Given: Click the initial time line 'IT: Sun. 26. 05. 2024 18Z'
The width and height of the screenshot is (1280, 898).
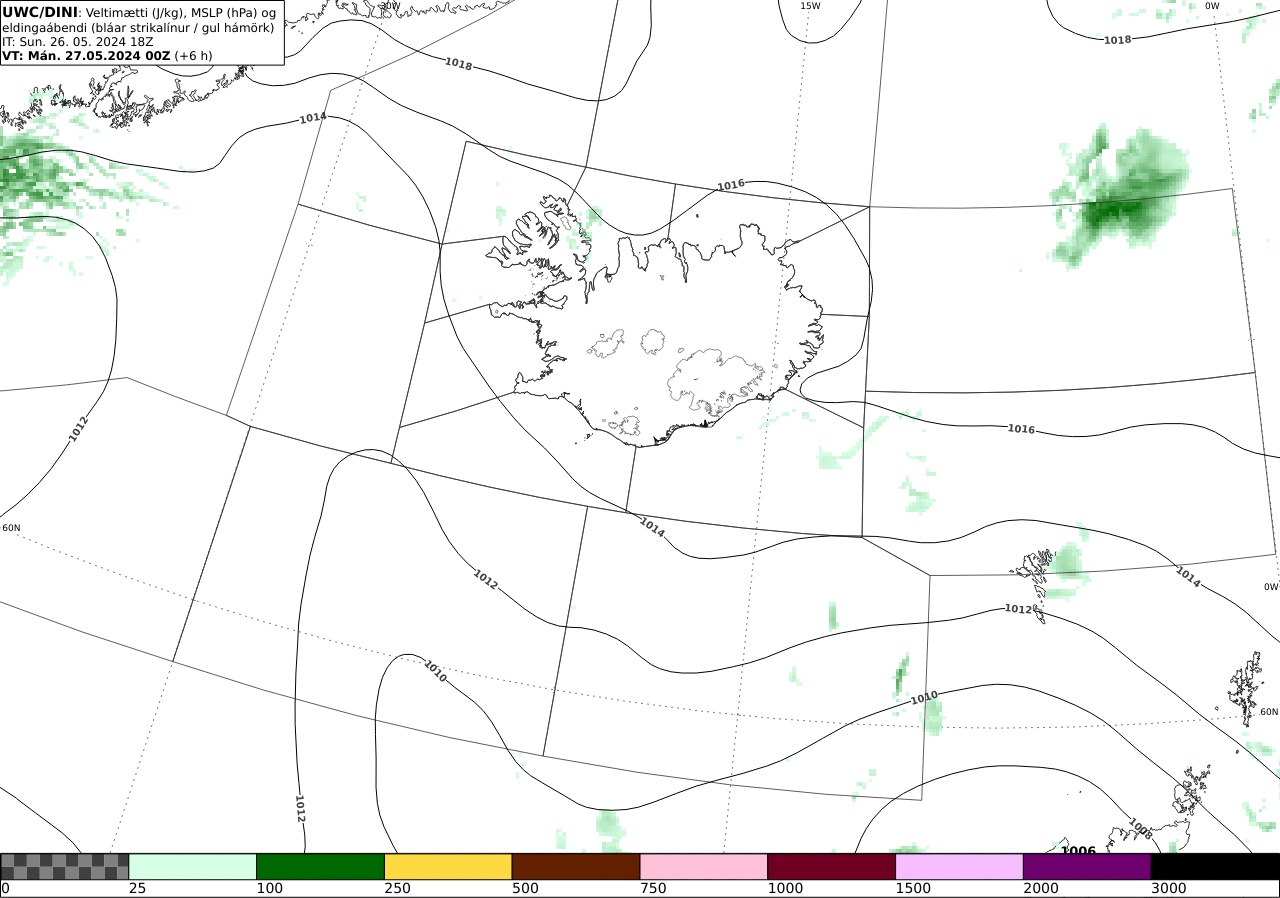Looking at the screenshot, I should (x=78, y=42).
